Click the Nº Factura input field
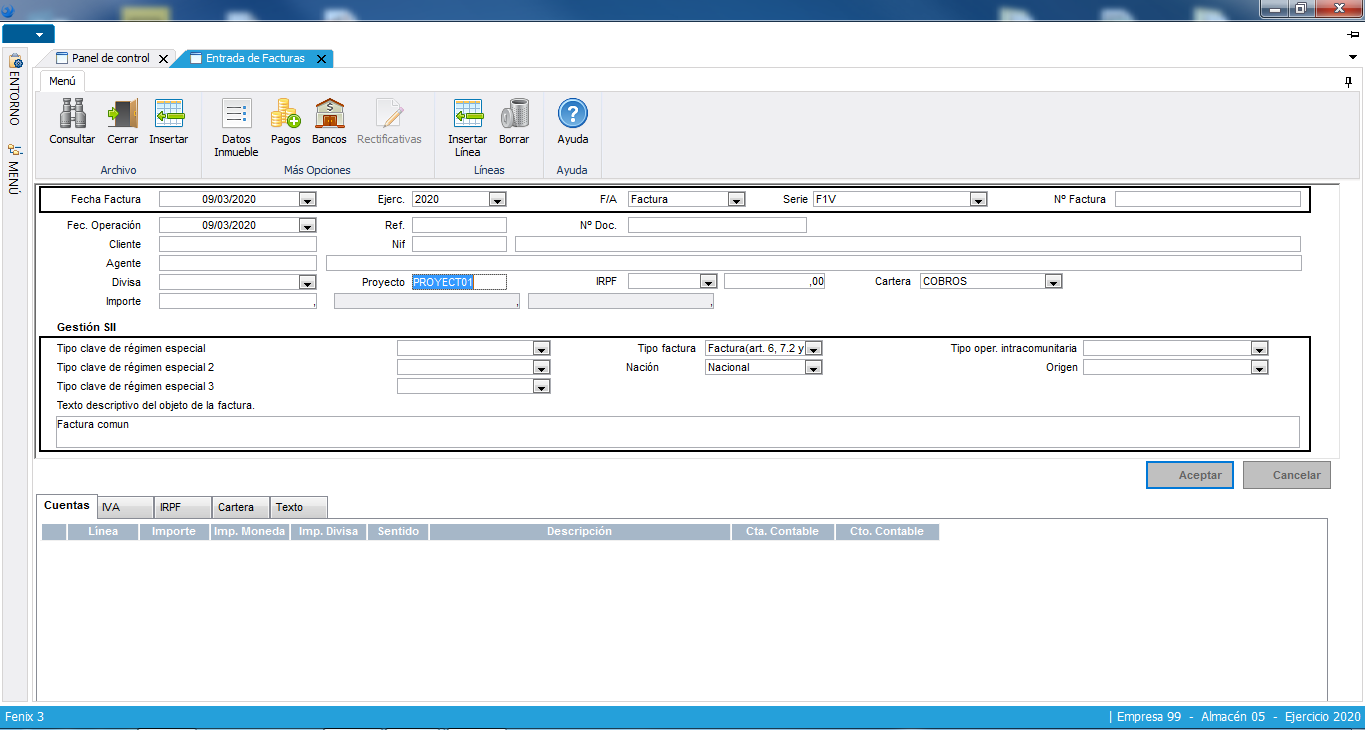1365x730 pixels. click(1207, 199)
